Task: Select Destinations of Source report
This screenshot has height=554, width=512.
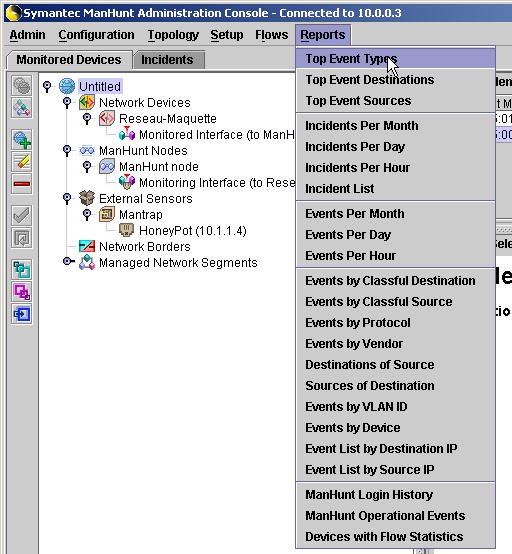Action: 395,365
